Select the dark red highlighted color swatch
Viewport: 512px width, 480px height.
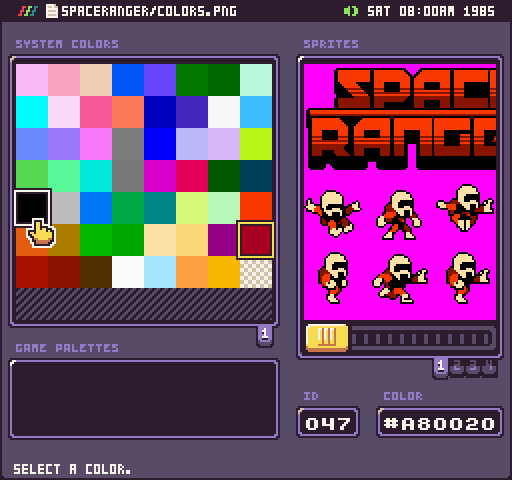(256, 240)
